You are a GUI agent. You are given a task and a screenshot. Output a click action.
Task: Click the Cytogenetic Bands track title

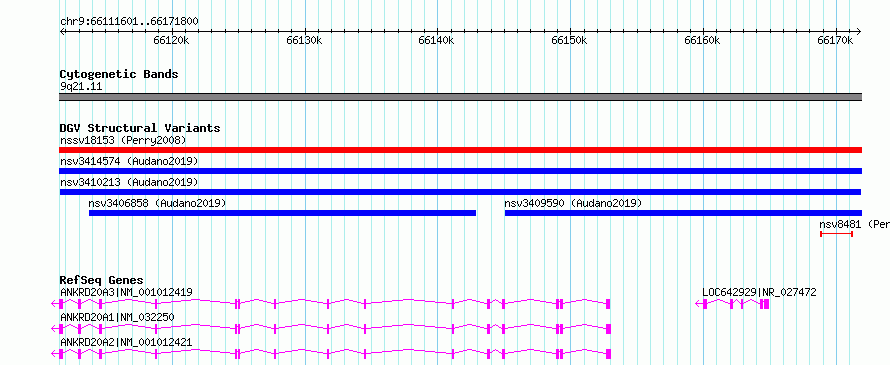pyautogui.click(x=119, y=74)
